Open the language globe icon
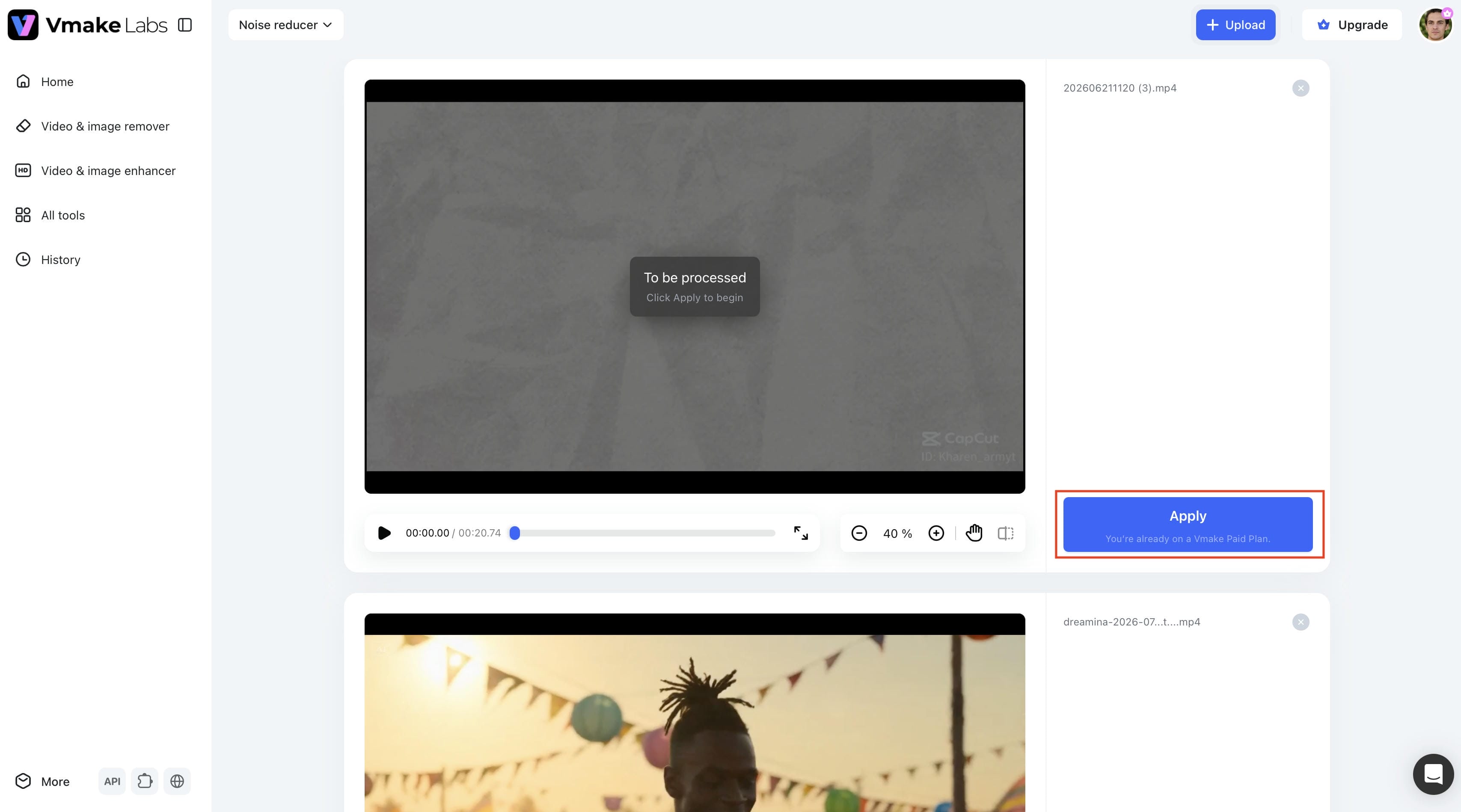The image size is (1461, 812). [x=177, y=781]
